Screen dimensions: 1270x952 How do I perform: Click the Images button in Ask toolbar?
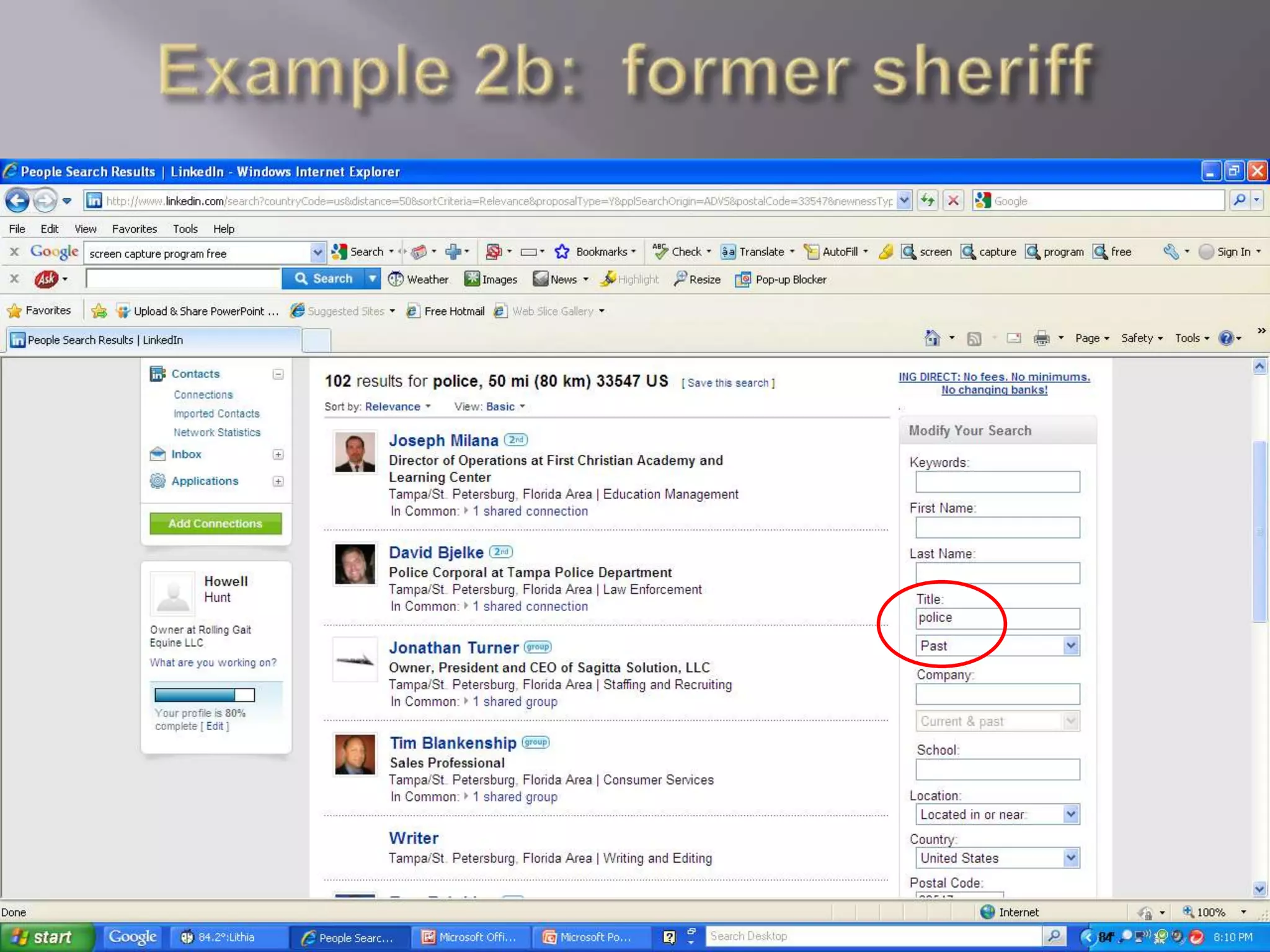point(491,280)
